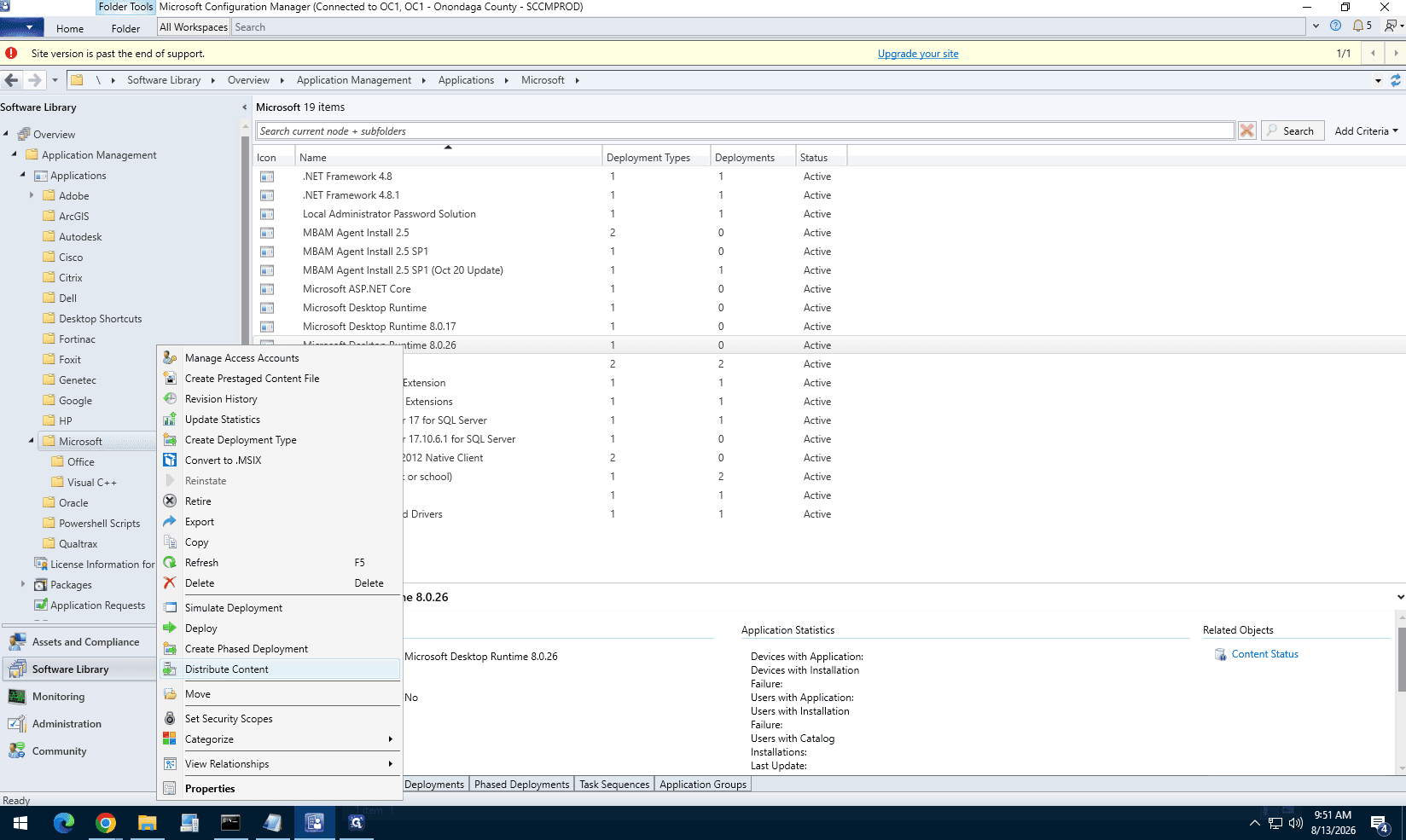
Task: Click the Convert to .MSIX icon
Action: point(170,460)
